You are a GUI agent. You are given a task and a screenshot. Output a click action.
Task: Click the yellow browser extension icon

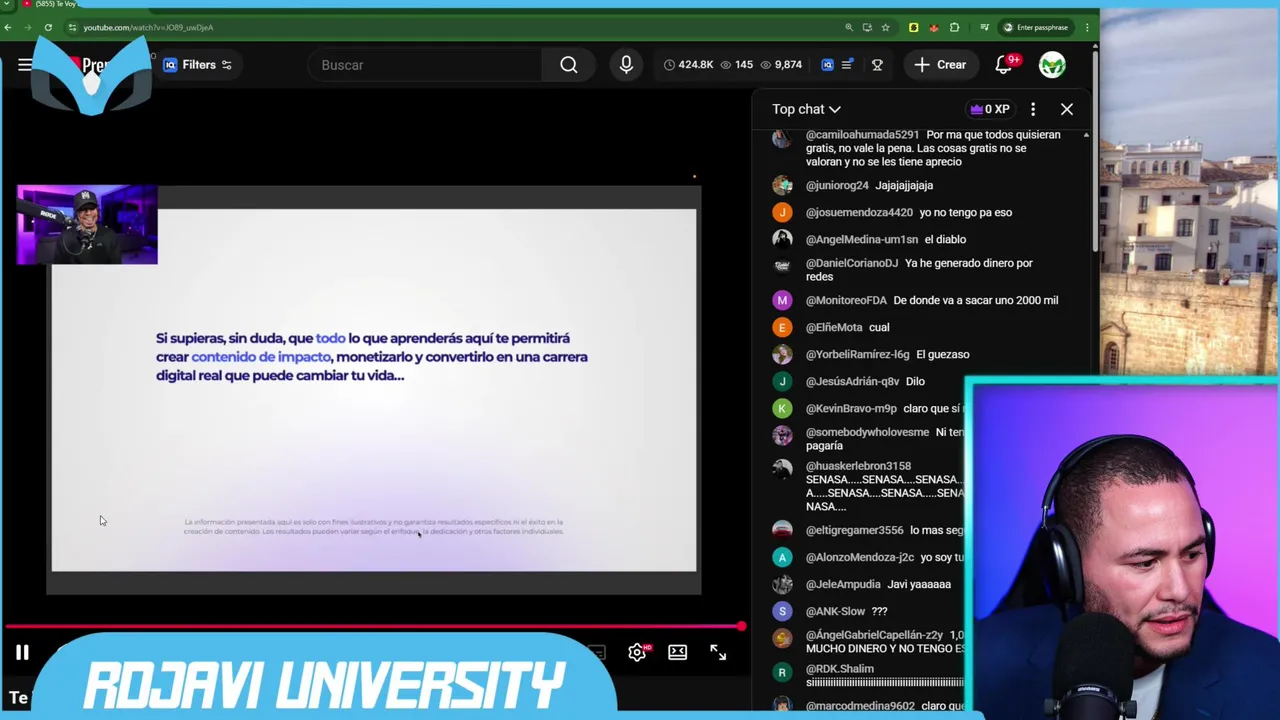(x=913, y=27)
